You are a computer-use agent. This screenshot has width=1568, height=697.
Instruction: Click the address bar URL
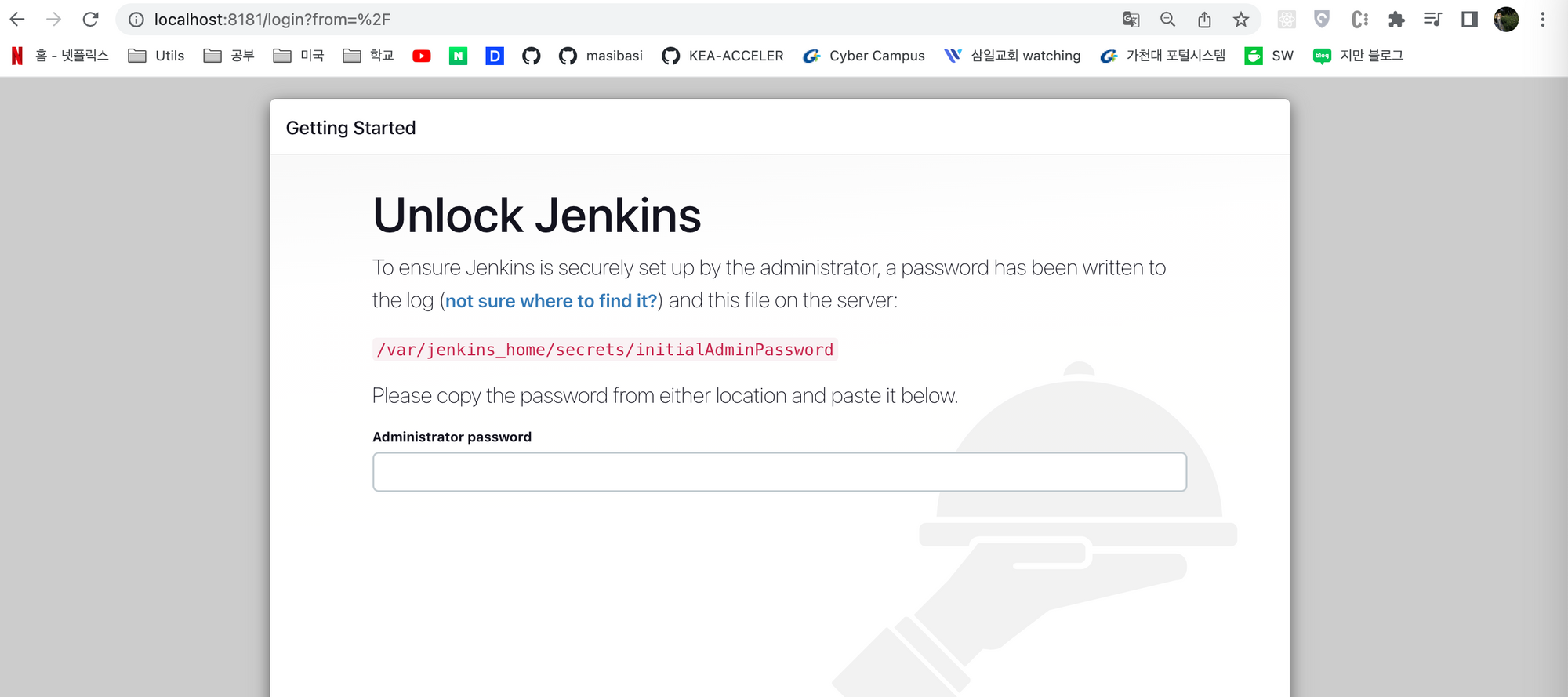click(272, 20)
